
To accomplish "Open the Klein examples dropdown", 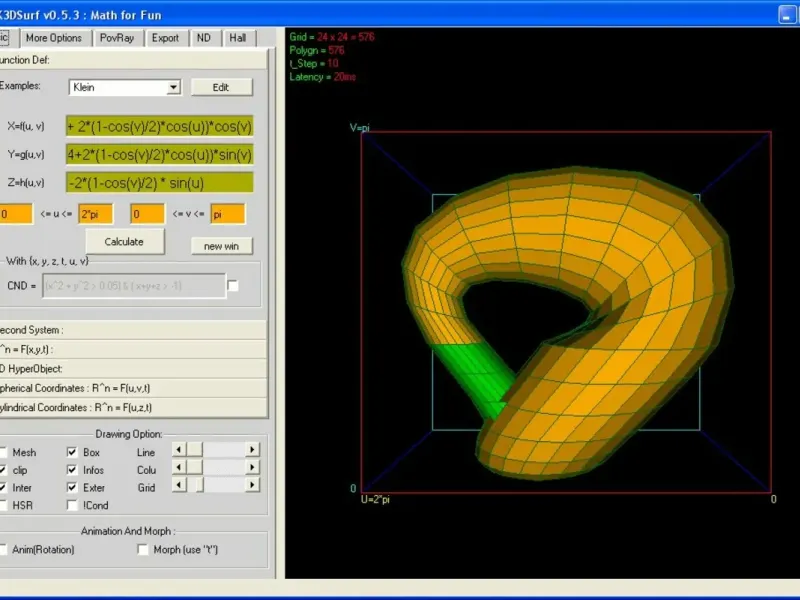I will (x=173, y=87).
